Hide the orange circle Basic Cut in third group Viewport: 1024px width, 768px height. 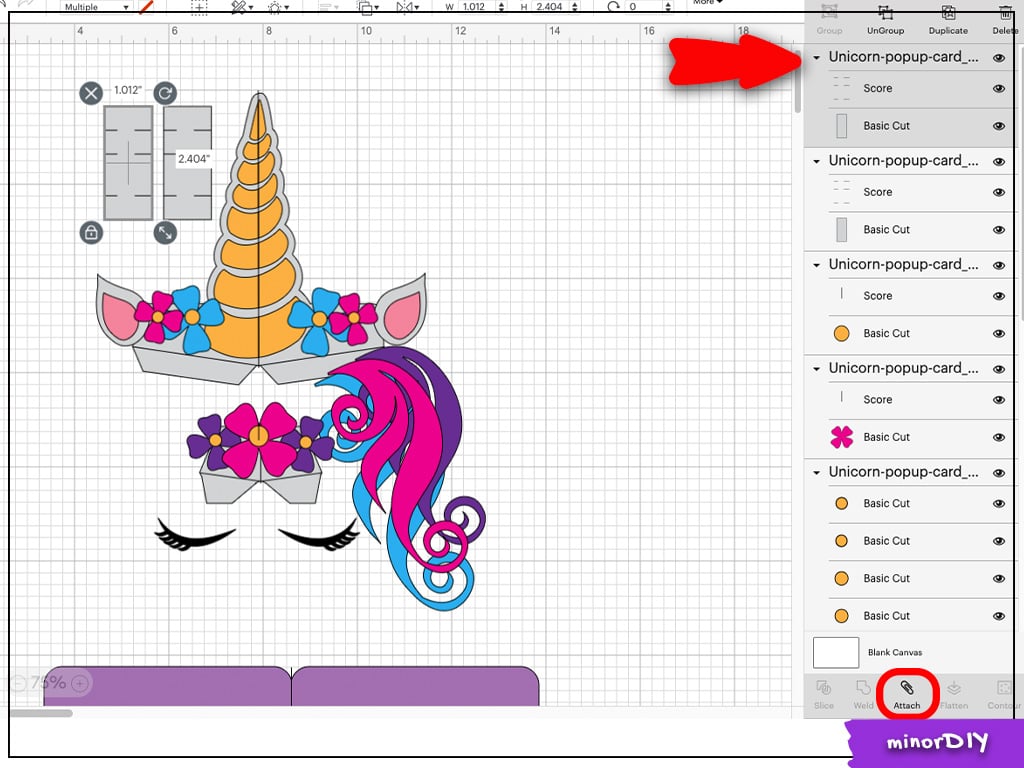pos(999,334)
